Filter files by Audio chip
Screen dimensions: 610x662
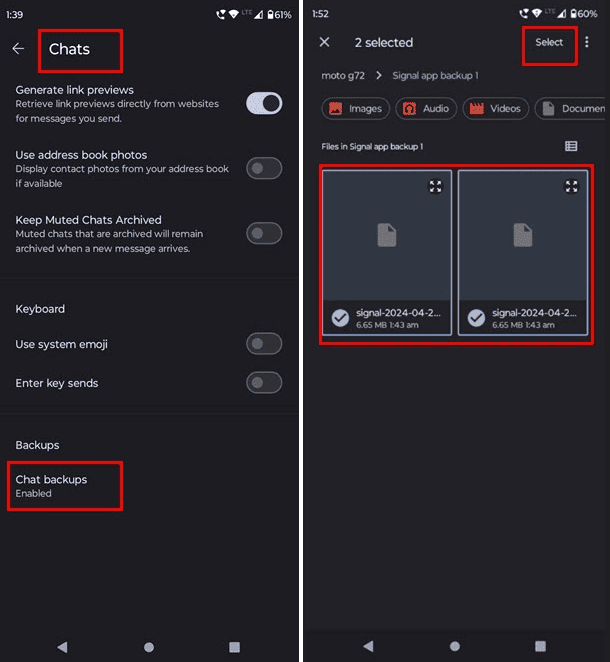[426, 109]
